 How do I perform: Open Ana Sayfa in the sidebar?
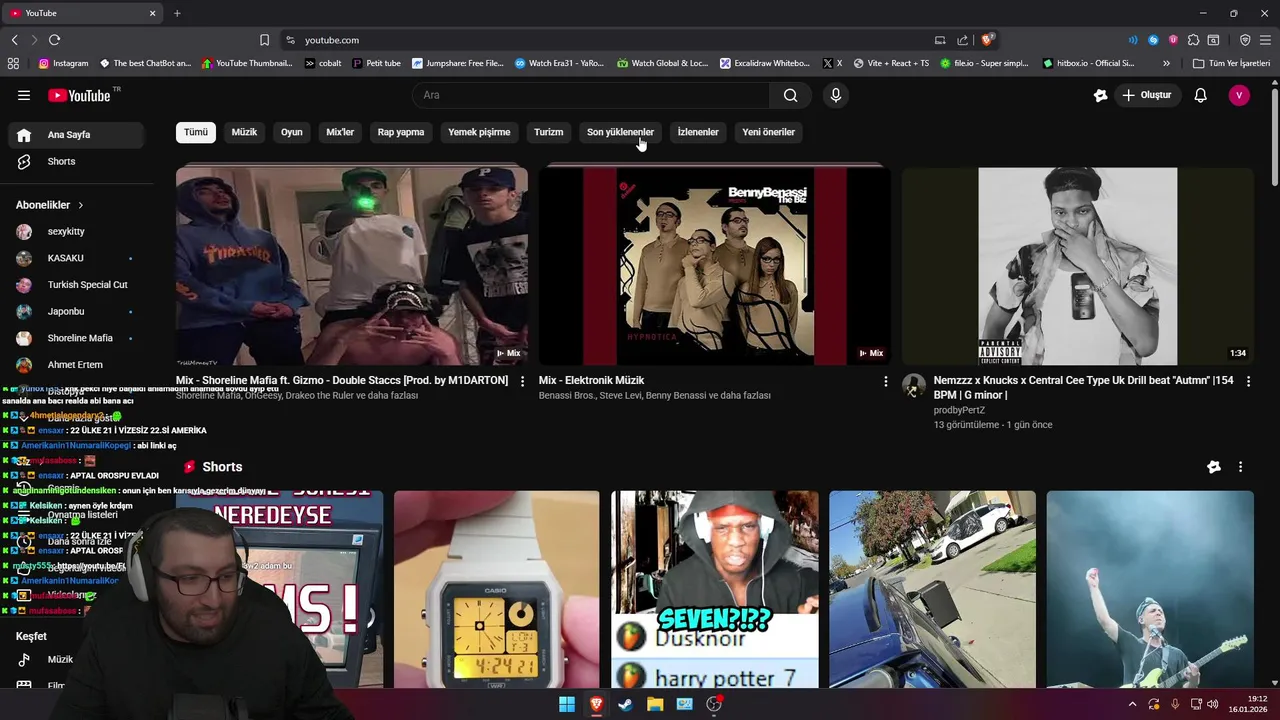pyautogui.click(x=76, y=135)
